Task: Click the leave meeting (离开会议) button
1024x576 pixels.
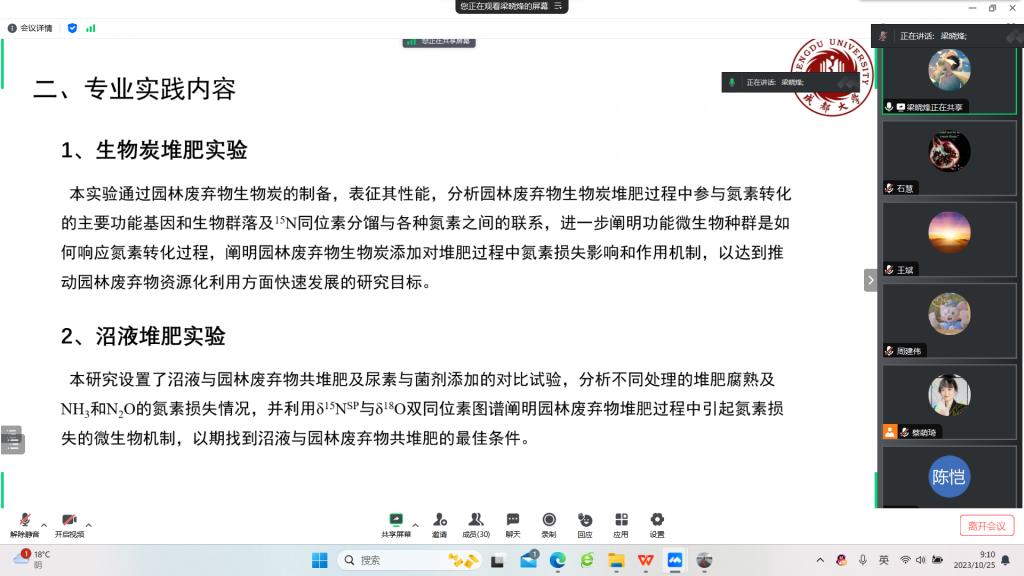Action: tap(987, 525)
